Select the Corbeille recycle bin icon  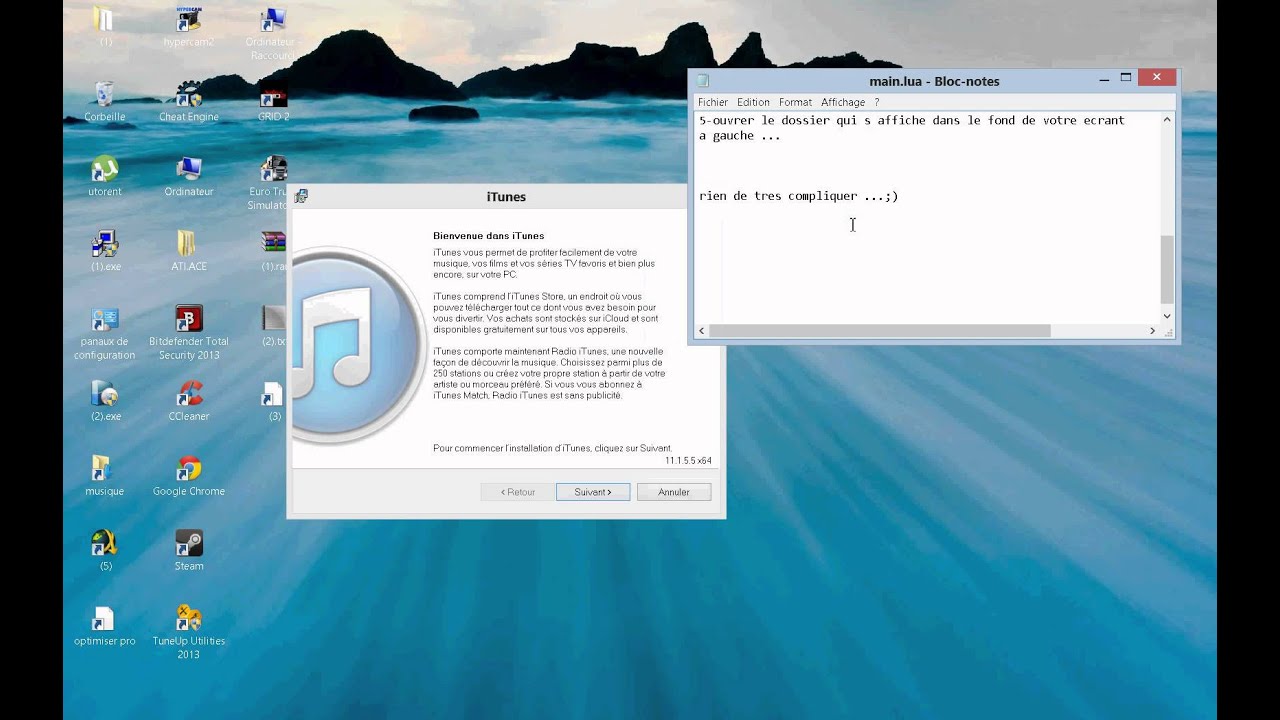coord(105,102)
